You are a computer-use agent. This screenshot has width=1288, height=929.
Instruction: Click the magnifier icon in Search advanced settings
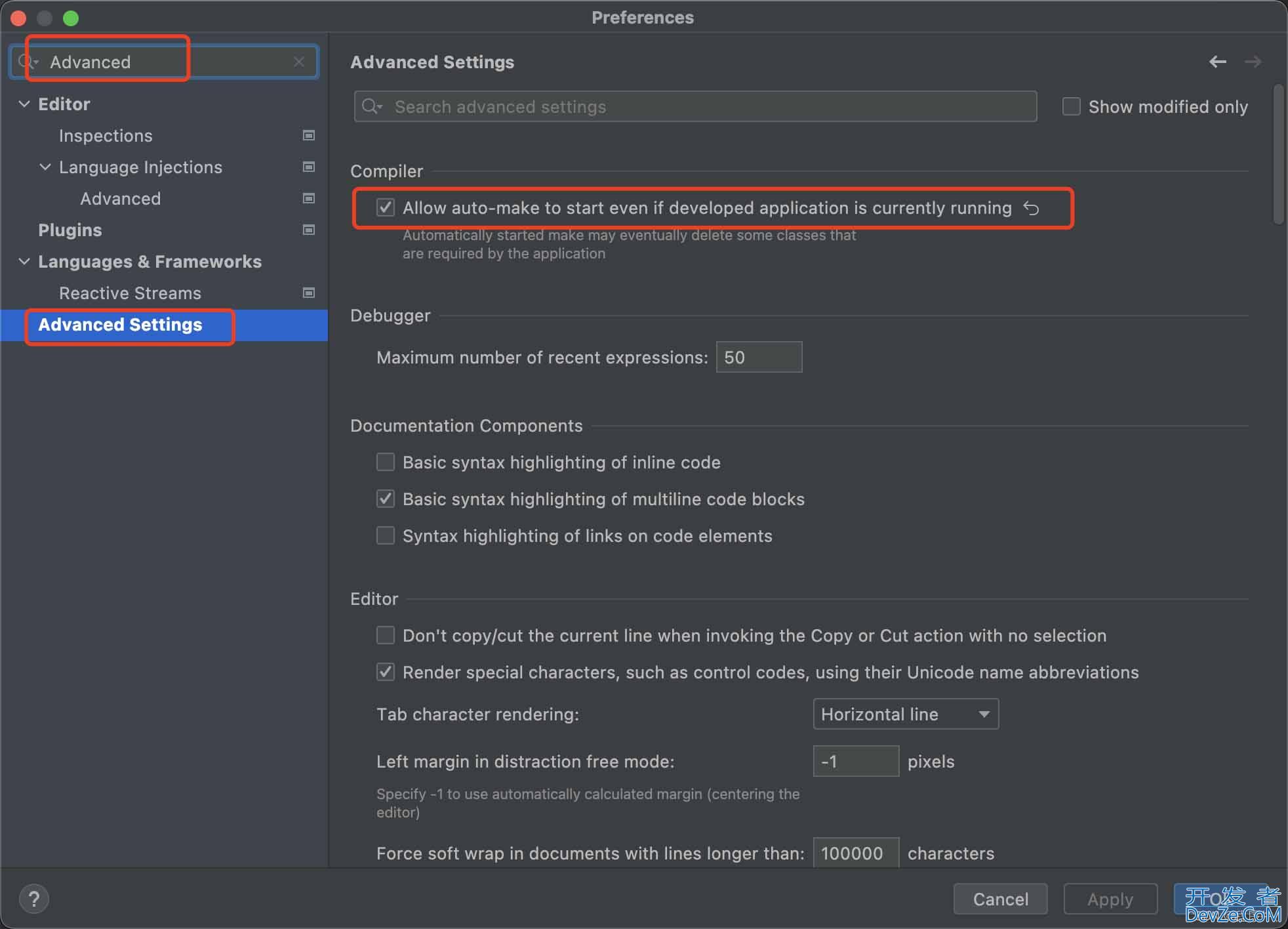(372, 106)
